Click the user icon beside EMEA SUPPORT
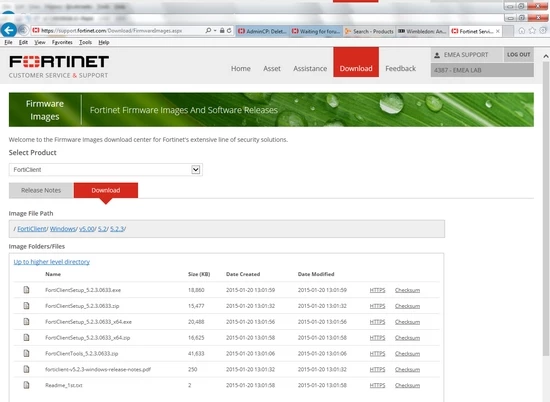The height and width of the screenshot is (402, 550). (437, 55)
